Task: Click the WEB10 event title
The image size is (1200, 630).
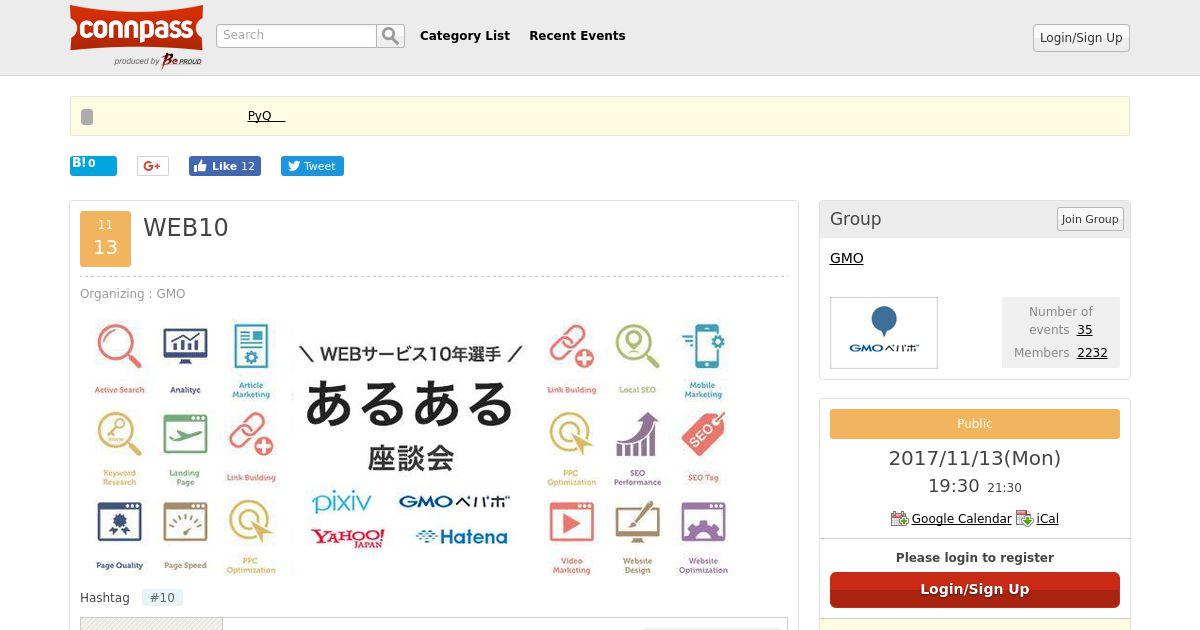Action: pyautogui.click(x=186, y=228)
